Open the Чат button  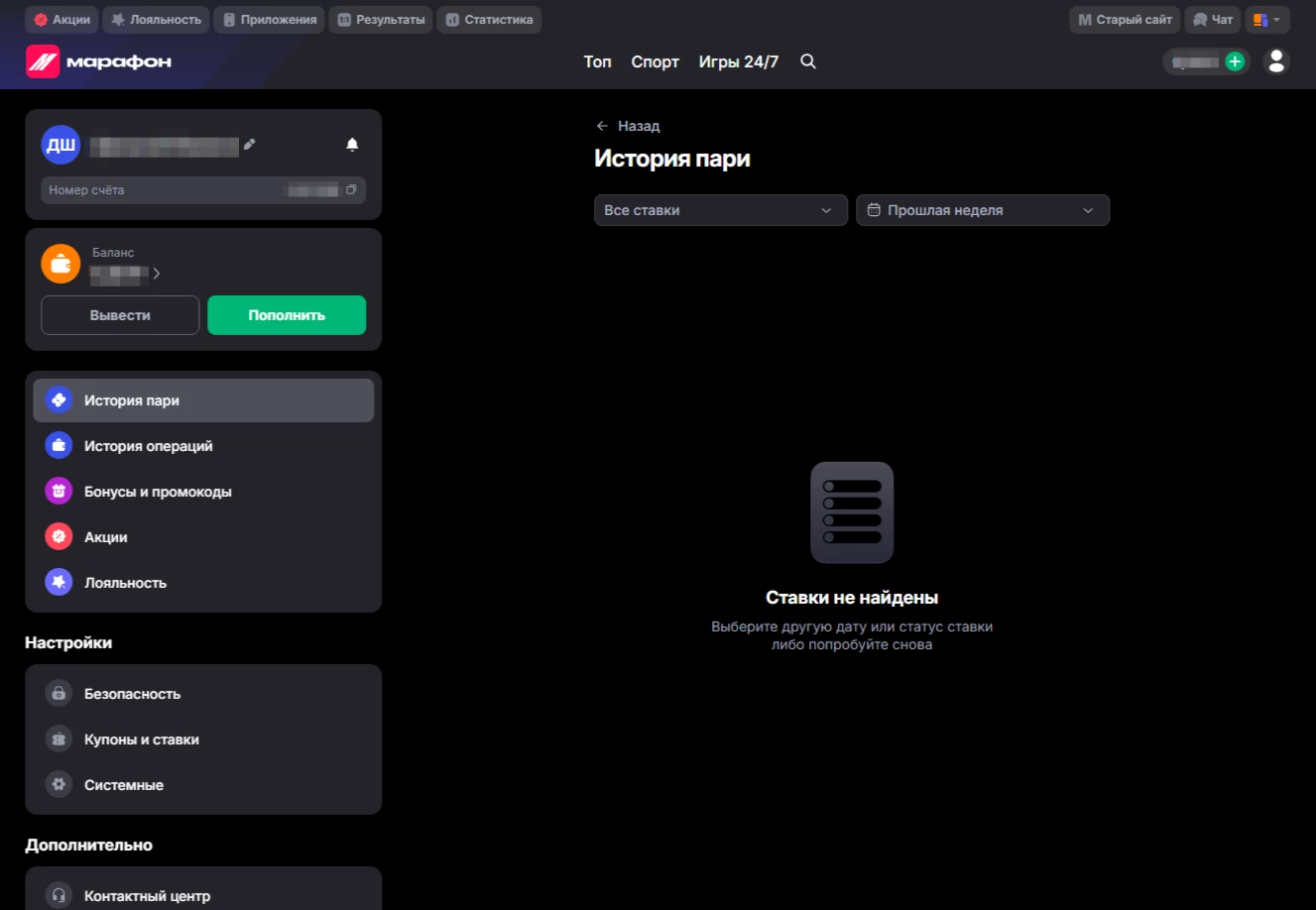coord(1213,20)
